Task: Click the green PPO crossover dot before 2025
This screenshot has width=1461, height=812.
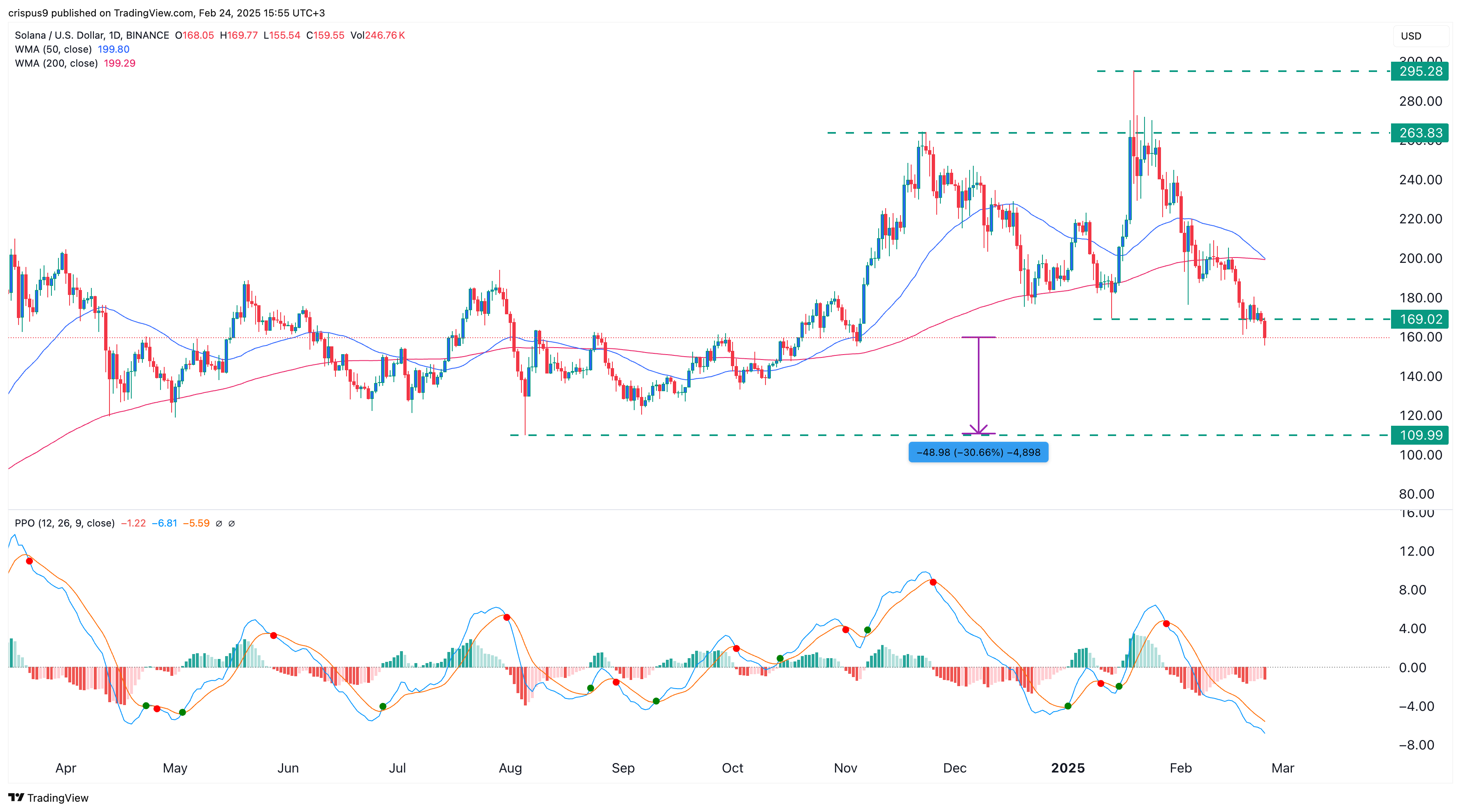Action: (x=1068, y=706)
